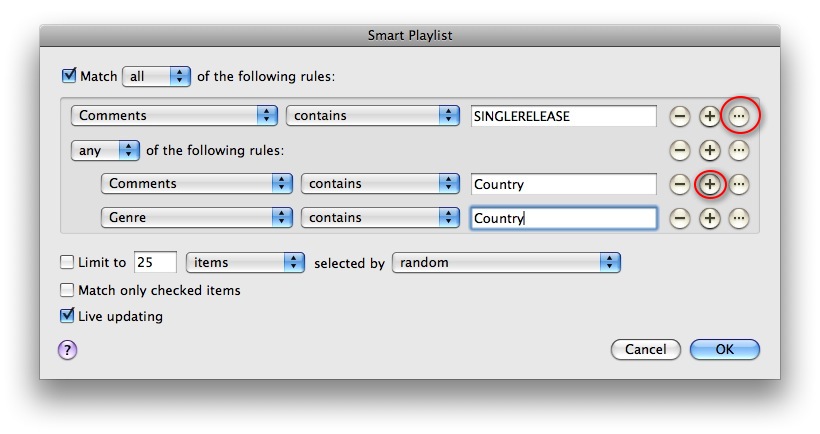This screenshot has width=820, height=434.
Task: Uncheck the Match rules checkbox
Action: tap(68, 75)
